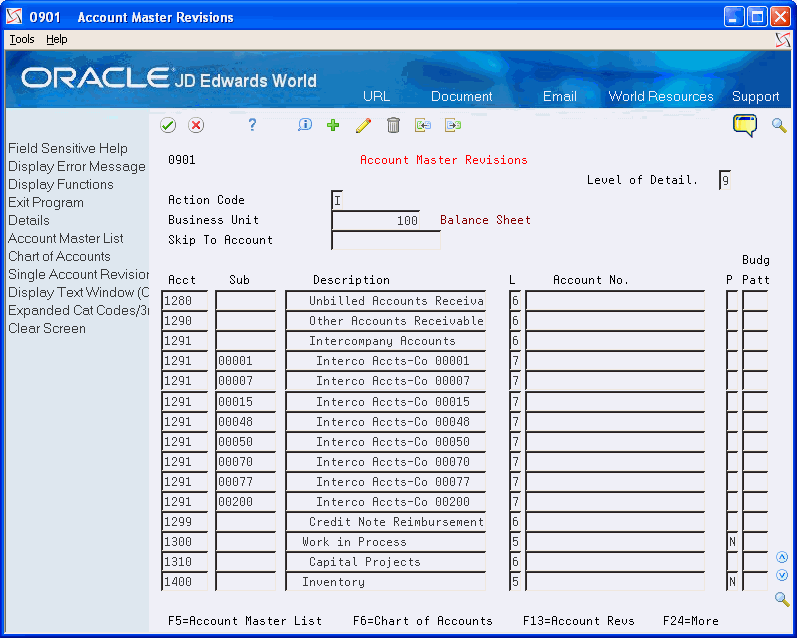Click the next record arrow icon
Screen dimensions: 797x638
pyautogui.click(x=453, y=125)
